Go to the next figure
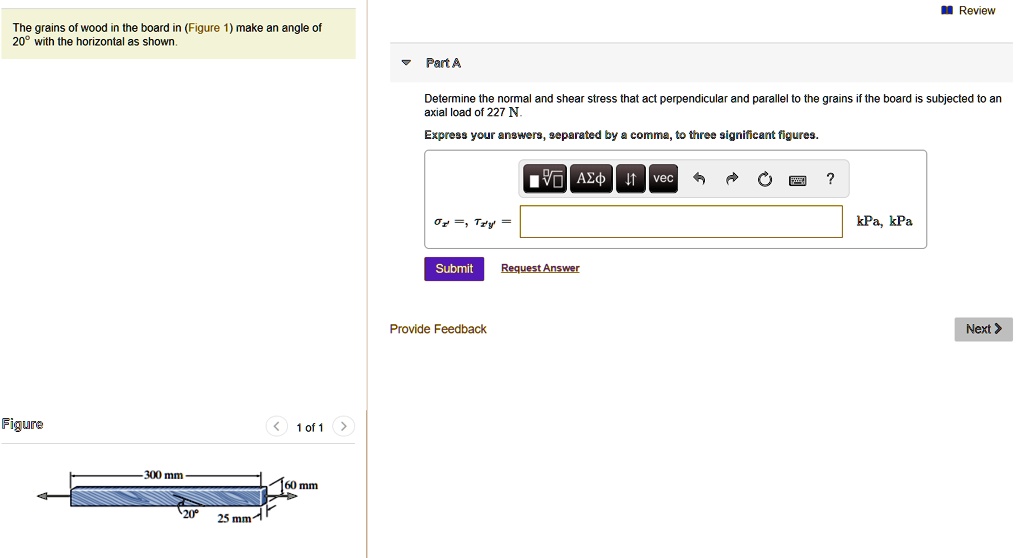Viewport: 1024px width, 558px height. [343, 427]
